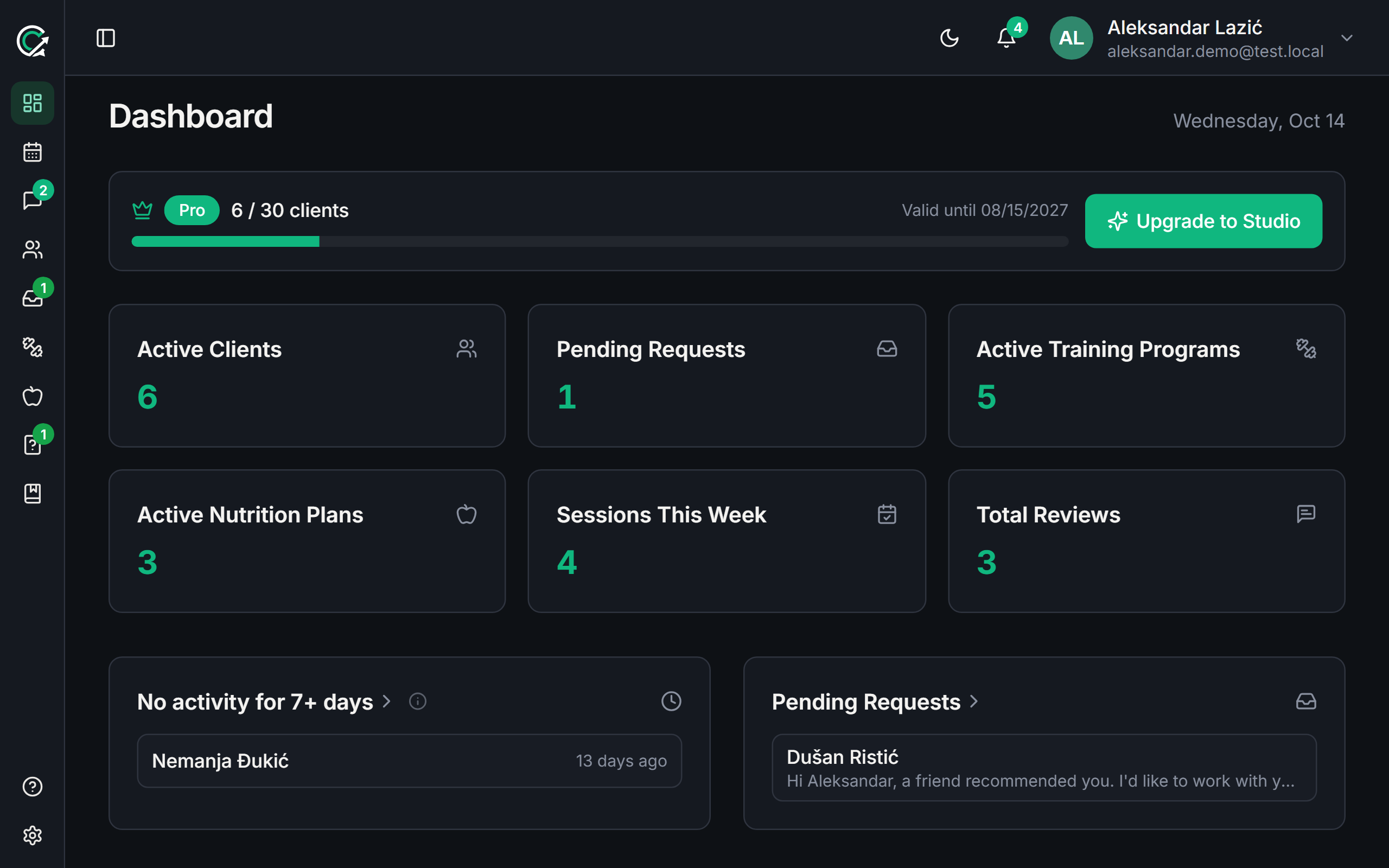Click info icon next to No activity heading
The image size is (1389, 868).
[418, 701]
